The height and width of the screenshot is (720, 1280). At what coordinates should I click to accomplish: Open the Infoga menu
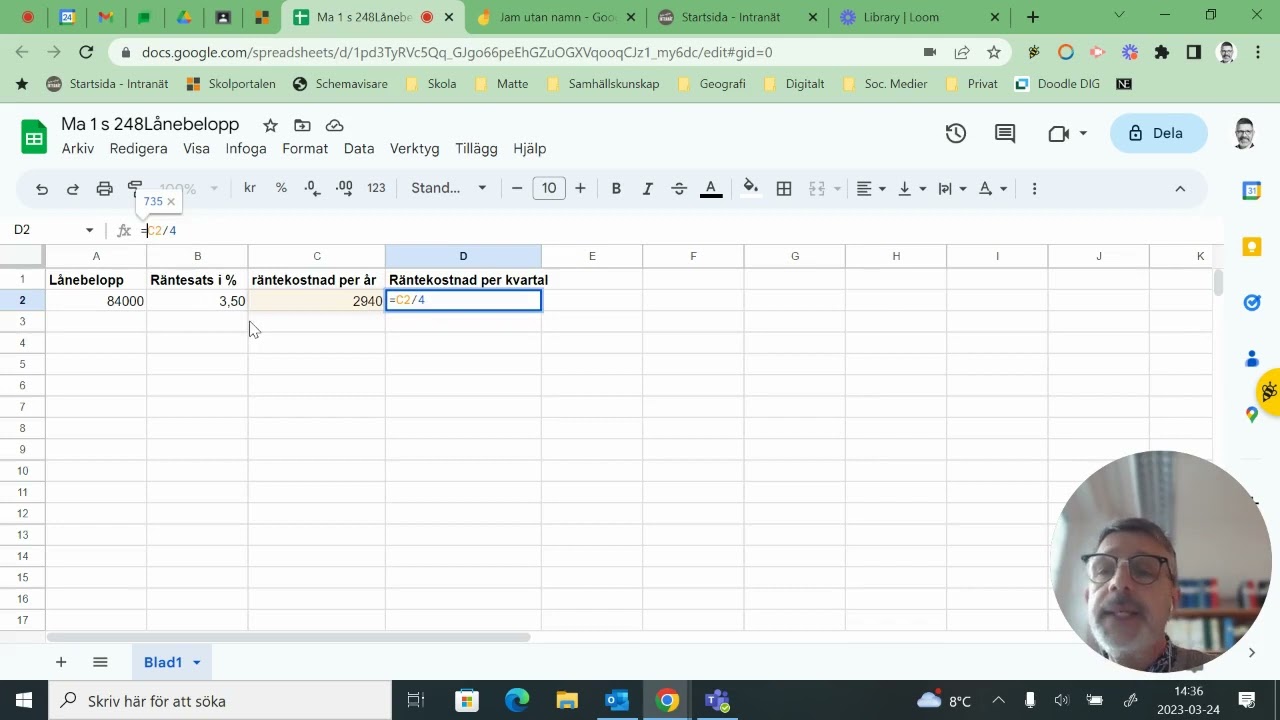tap(246, 148)
